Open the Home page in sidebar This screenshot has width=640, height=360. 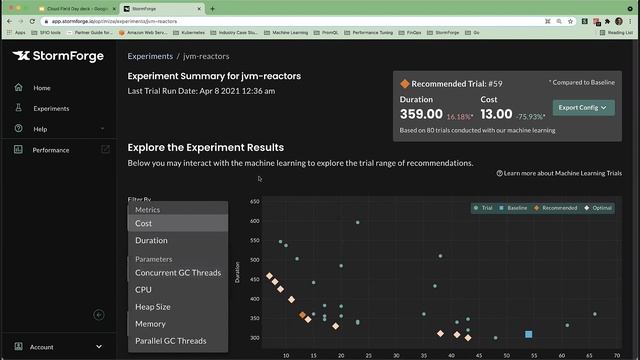(42, 88)
